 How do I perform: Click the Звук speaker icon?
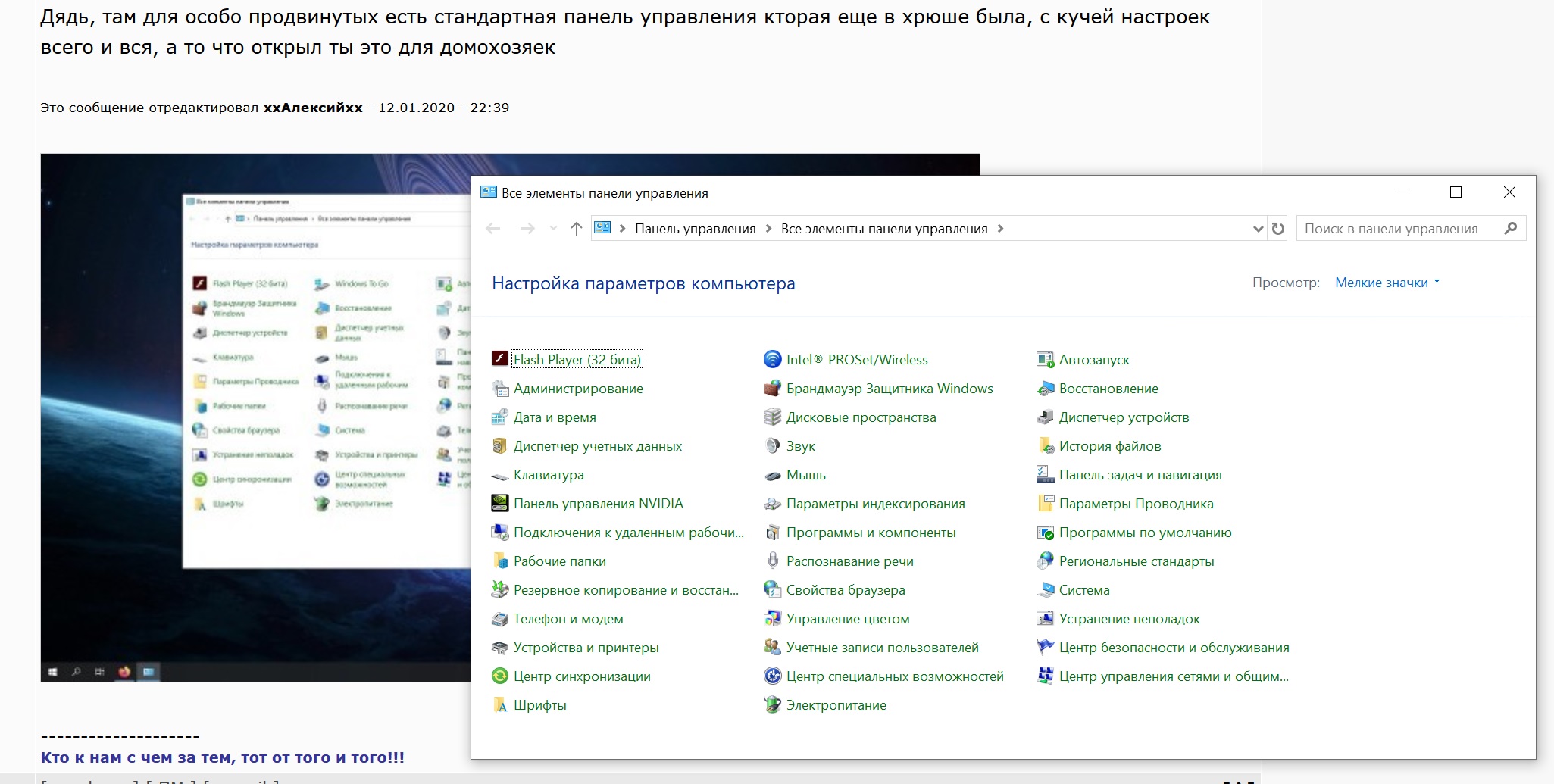click(x=772, y=445)
